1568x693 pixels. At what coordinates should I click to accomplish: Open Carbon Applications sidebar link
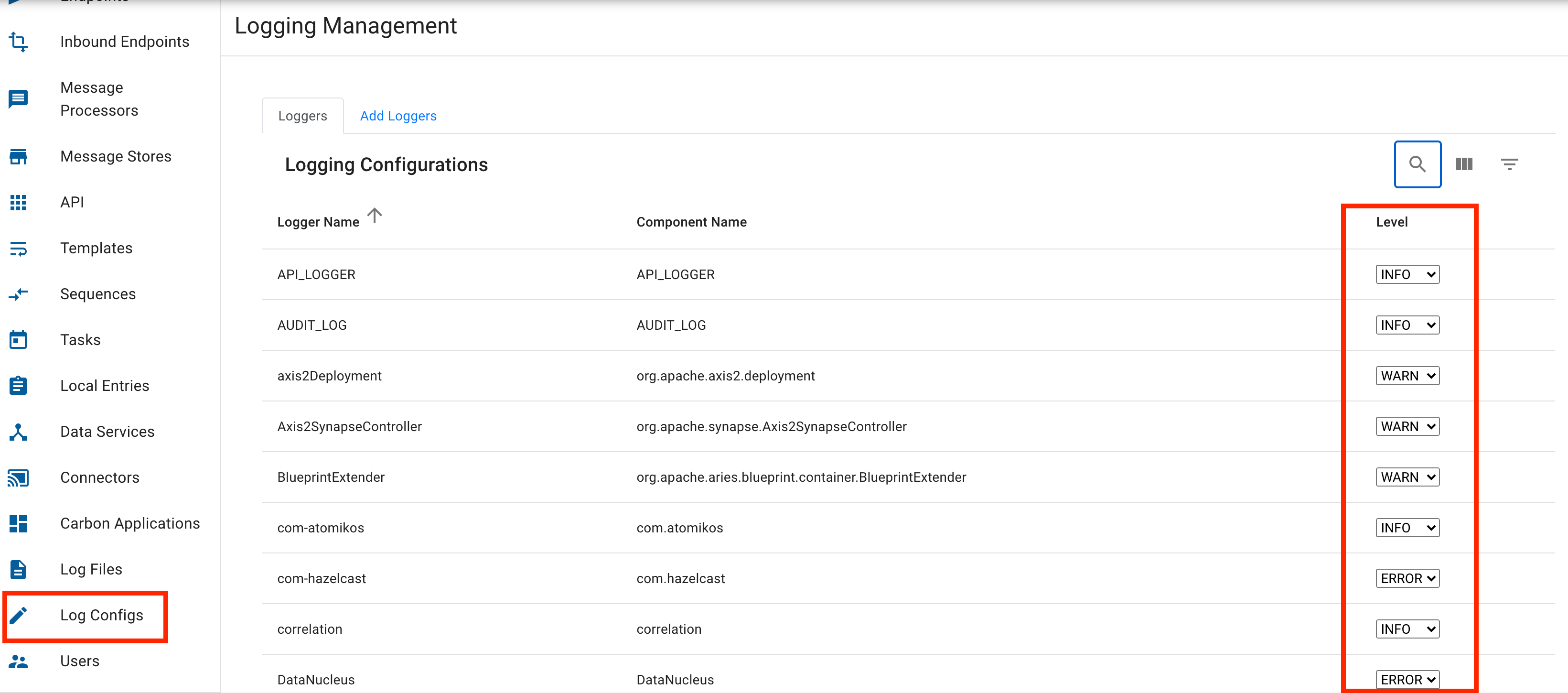[x=129, y=524]
